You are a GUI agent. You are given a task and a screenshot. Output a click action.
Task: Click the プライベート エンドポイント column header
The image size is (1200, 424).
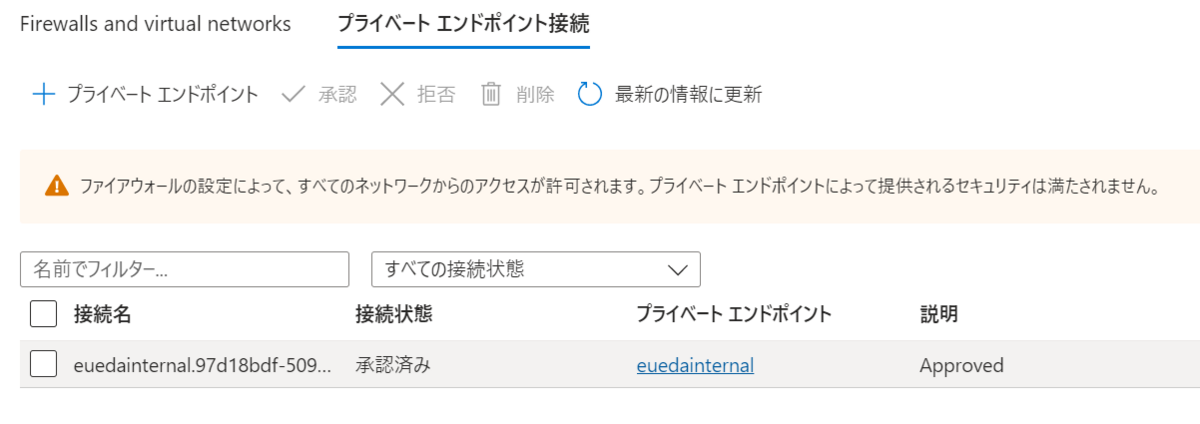(734, 314)
